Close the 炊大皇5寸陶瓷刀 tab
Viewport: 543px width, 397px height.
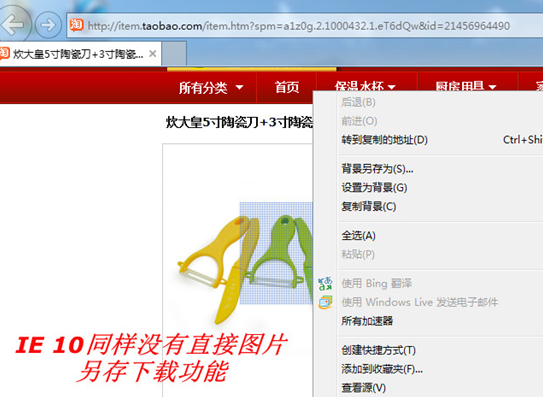pyautogui.click(x=152, y=54)
